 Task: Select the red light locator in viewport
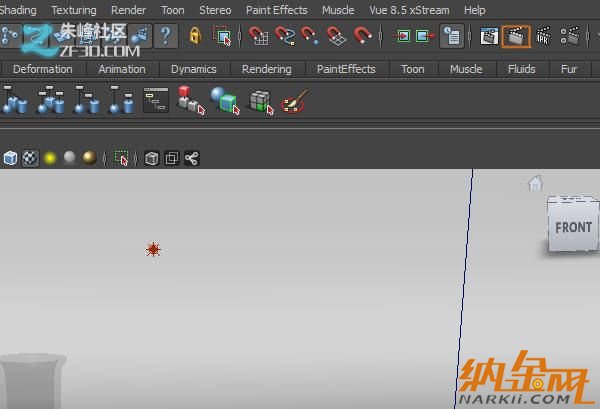(x=153, y=249)
